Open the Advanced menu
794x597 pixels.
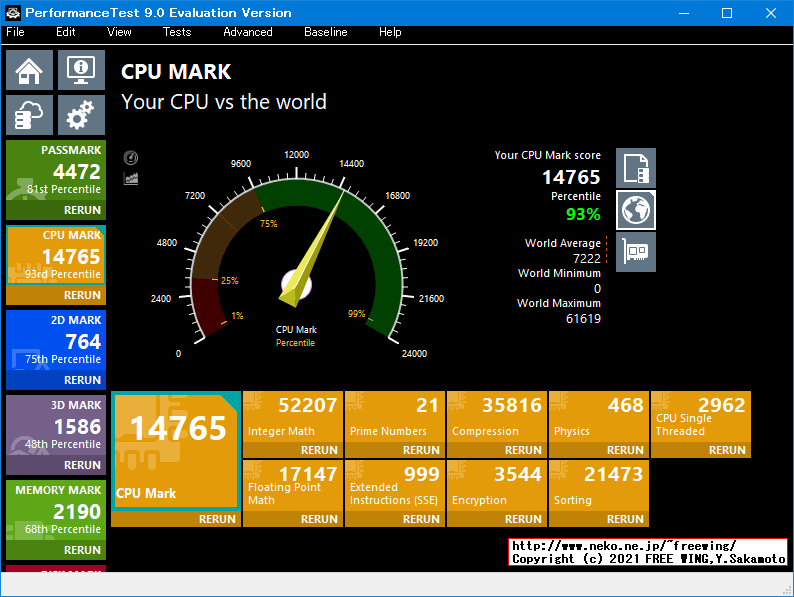pyautogui.click(x=248, y=32)
